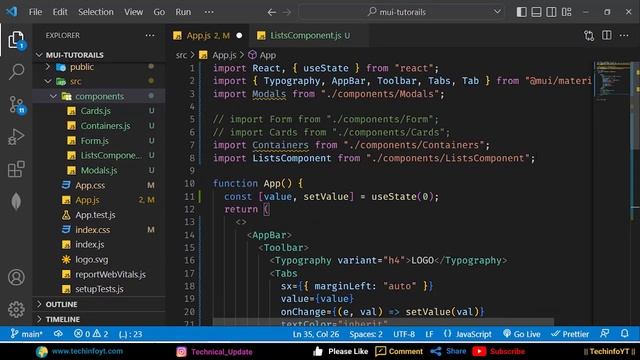
Task: Open Containers.js in the explorer
Action: [105, 126]
